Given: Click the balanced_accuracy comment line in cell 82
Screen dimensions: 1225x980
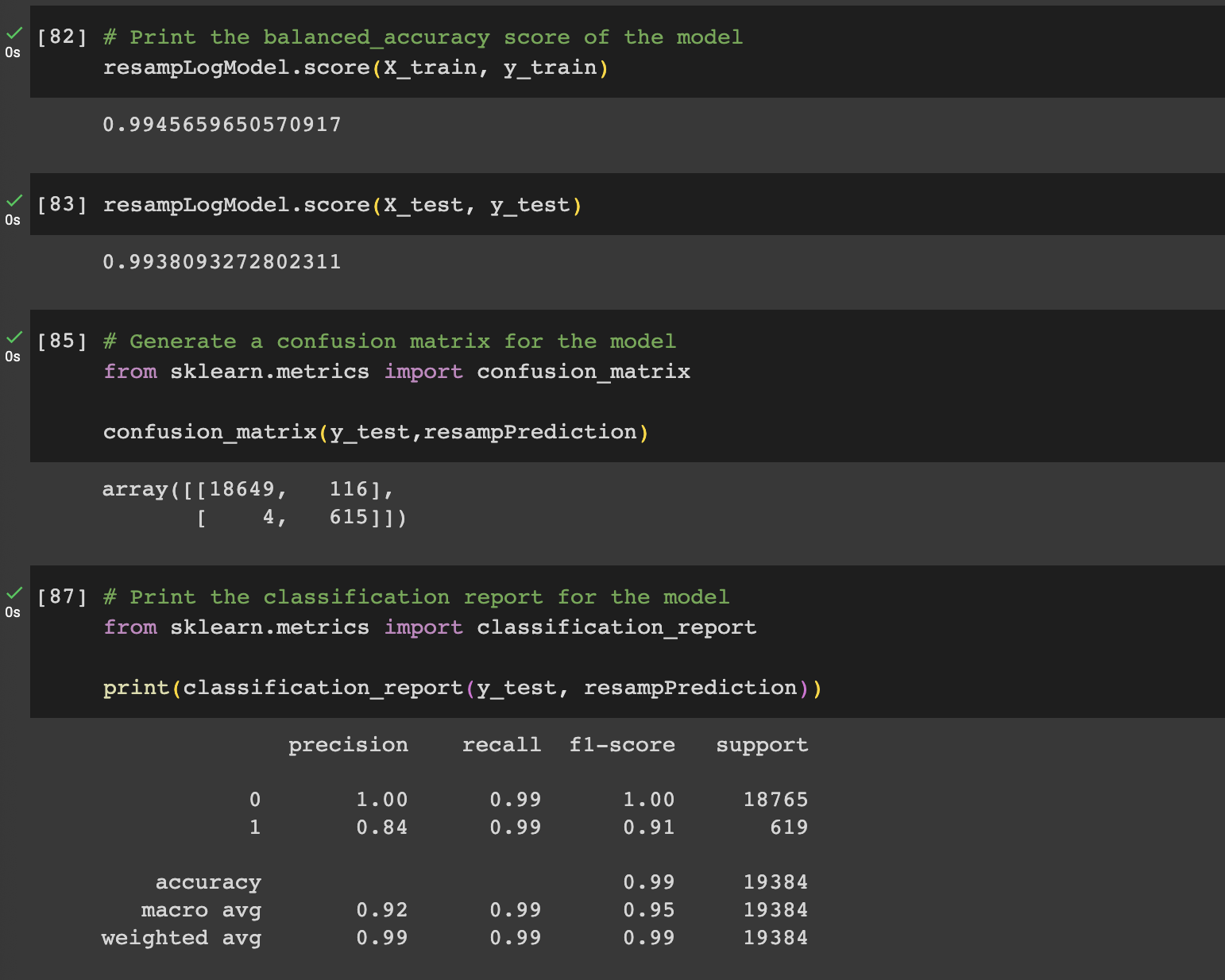Looking at the screenshot, I should [421, 37].
